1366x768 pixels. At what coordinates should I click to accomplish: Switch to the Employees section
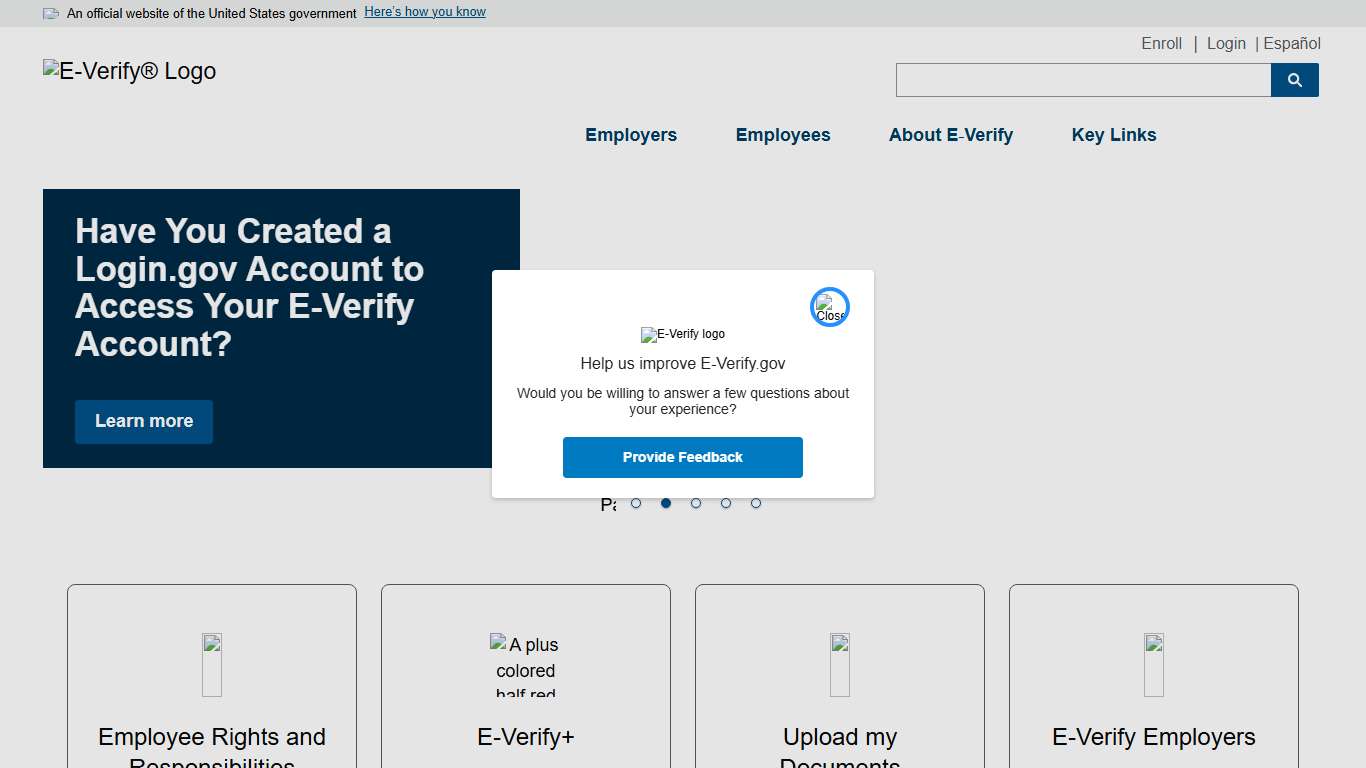(x=783, y=134)
